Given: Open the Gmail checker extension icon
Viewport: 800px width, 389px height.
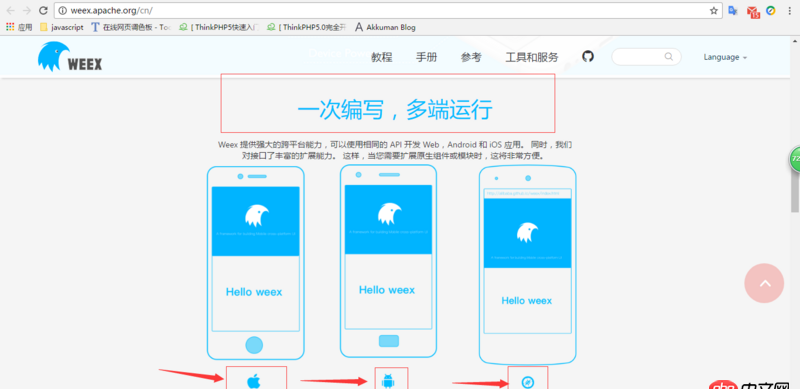Looking at the screenshot, I should (x=753, y=11).
